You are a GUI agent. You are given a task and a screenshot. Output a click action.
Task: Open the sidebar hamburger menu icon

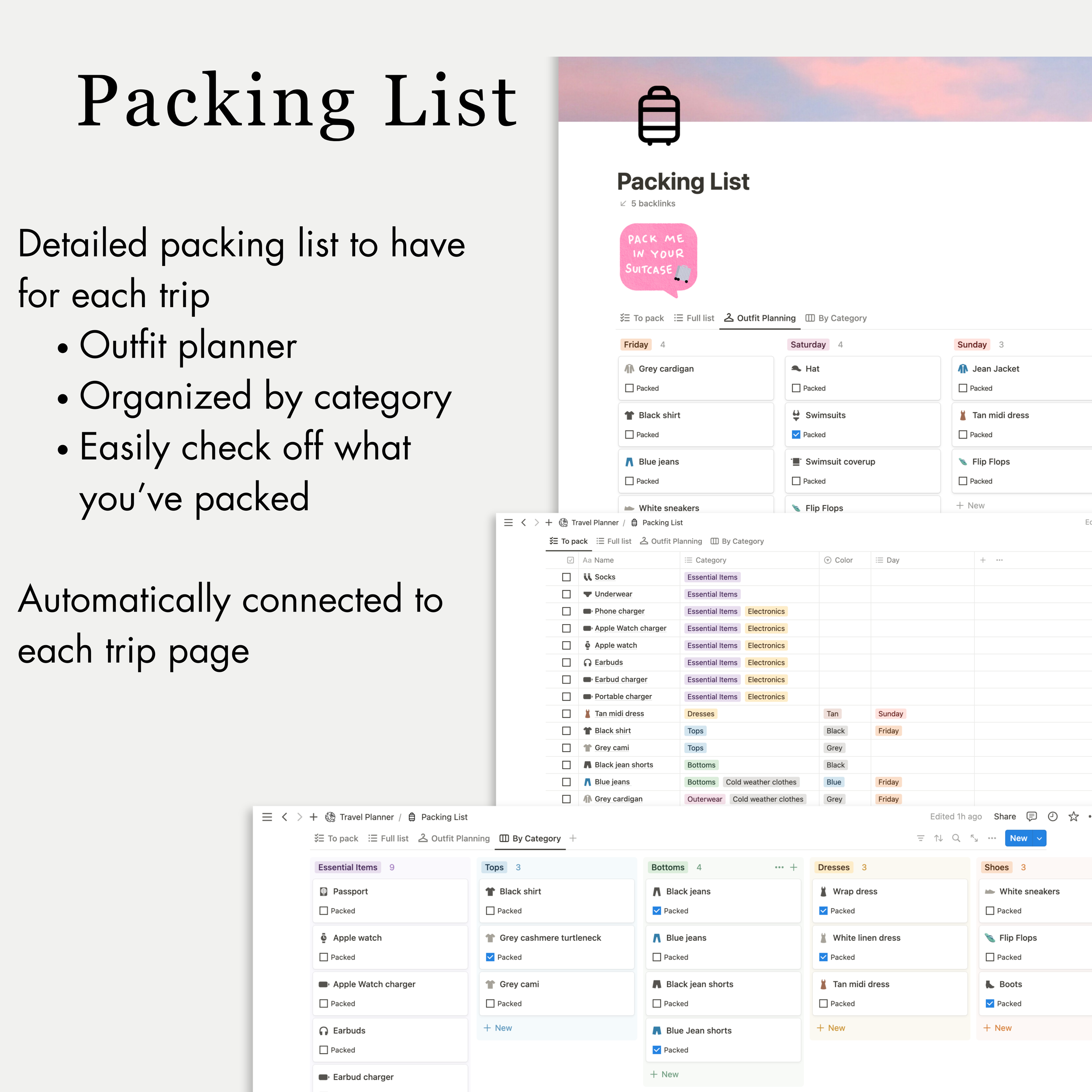(267, 817)
